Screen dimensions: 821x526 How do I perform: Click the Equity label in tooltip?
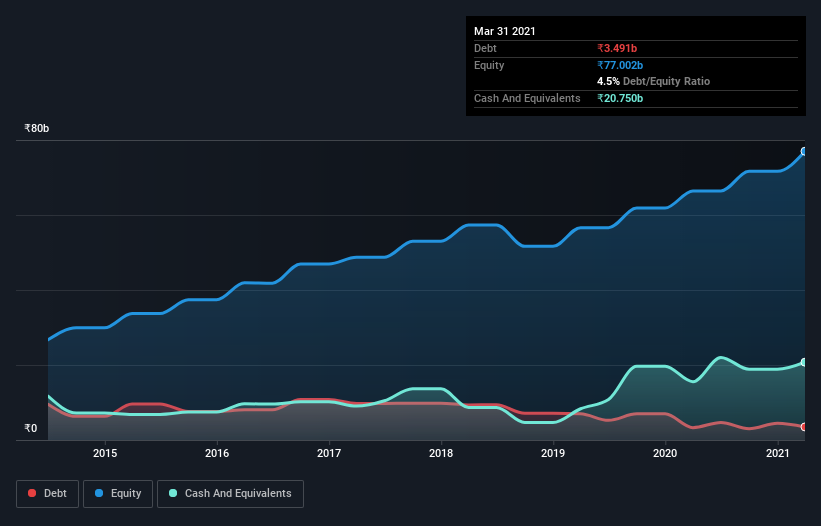(x=489, y=65)
